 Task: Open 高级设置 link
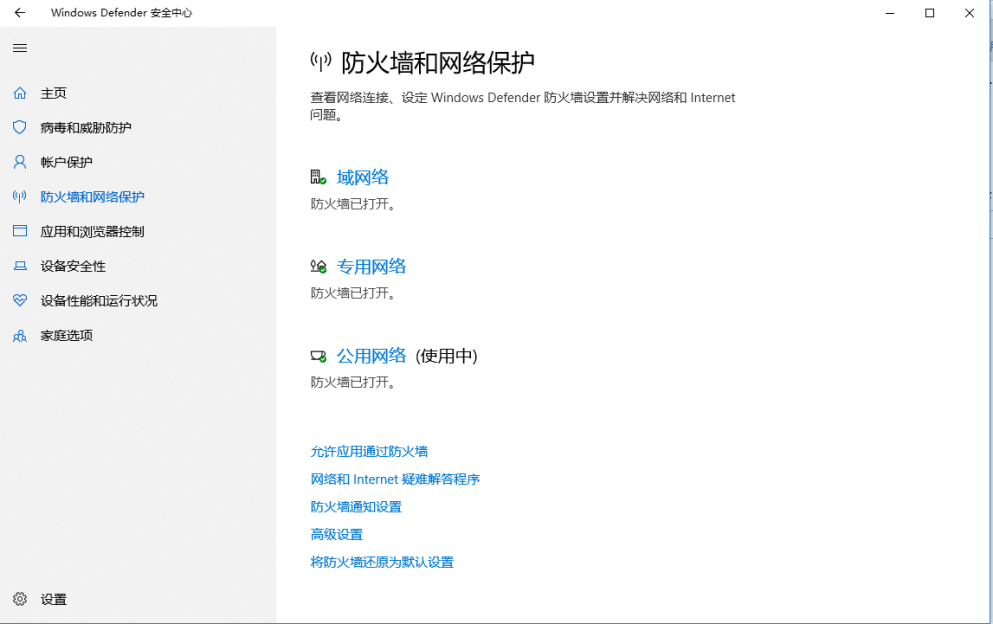click(336, 535)
